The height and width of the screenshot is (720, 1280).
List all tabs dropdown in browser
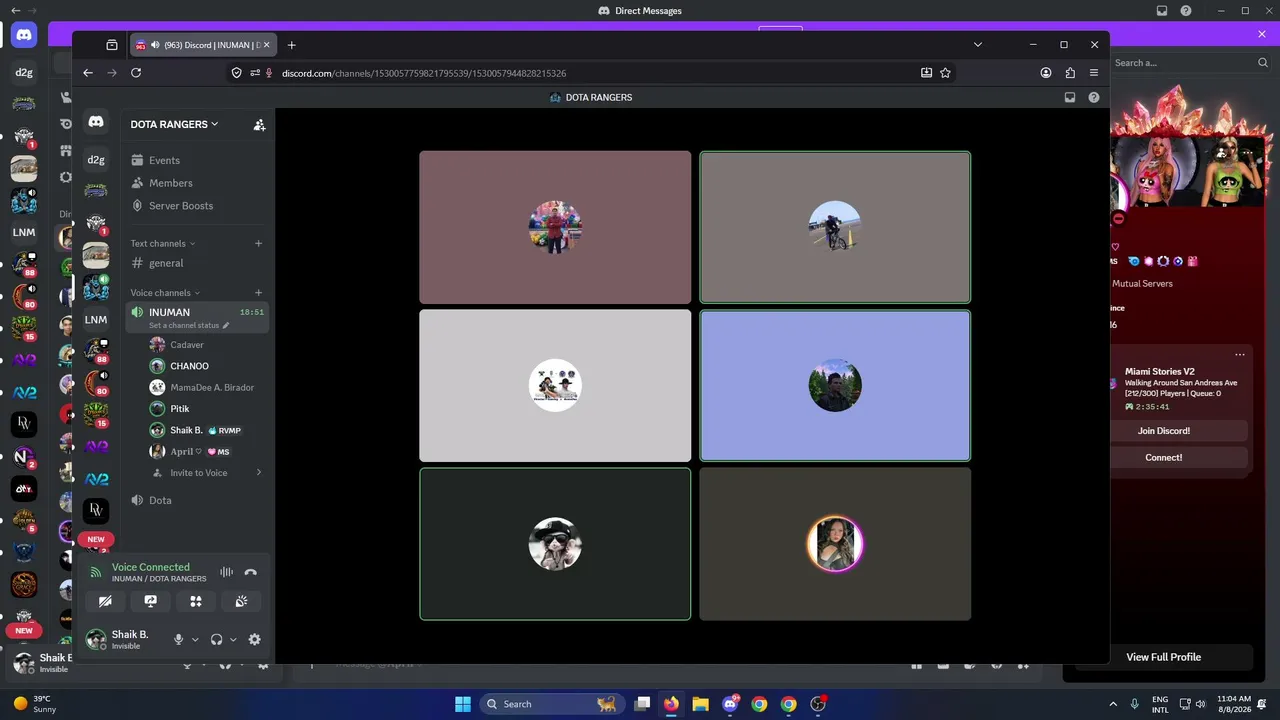coord(978,45)
